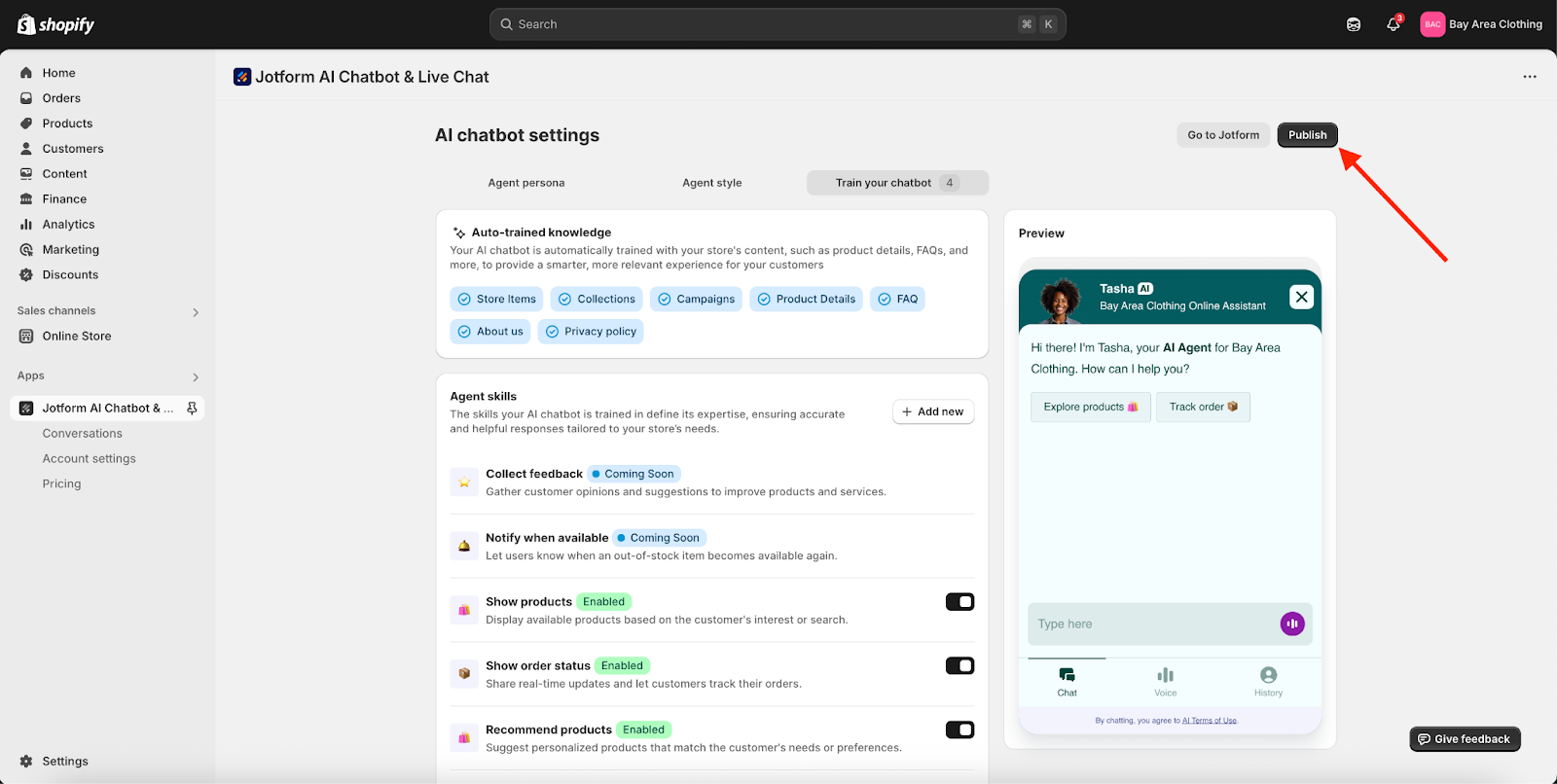Unpin the Jotform AI Chatbot app
Screen dimensions: 1557x784
click(192, 409)
